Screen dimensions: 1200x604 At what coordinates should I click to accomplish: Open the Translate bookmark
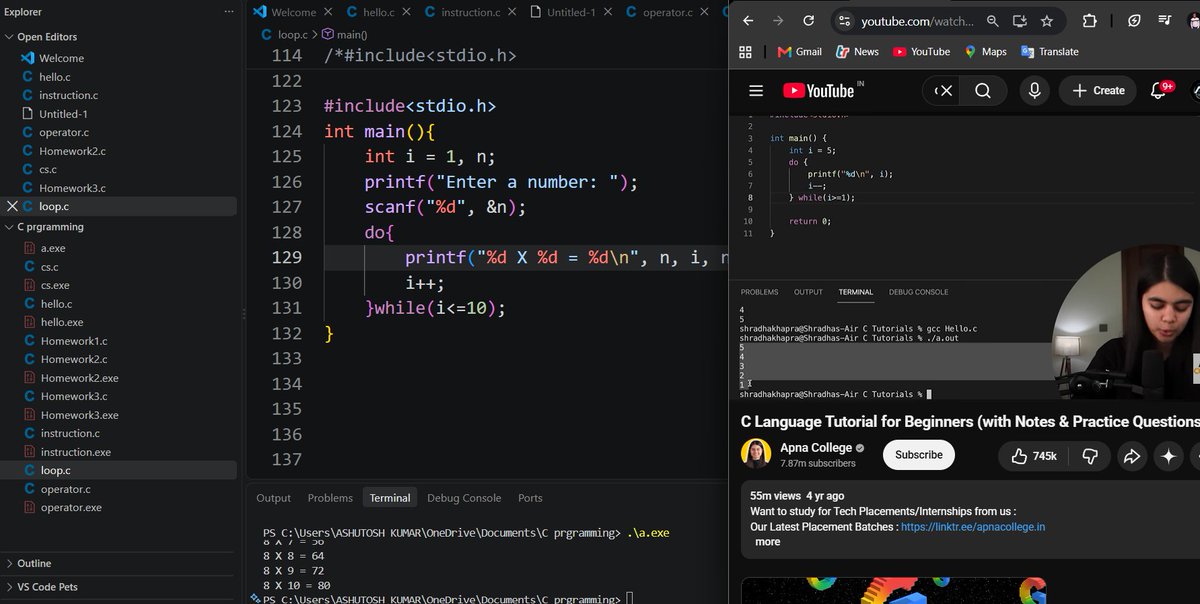click(1050, 52)
